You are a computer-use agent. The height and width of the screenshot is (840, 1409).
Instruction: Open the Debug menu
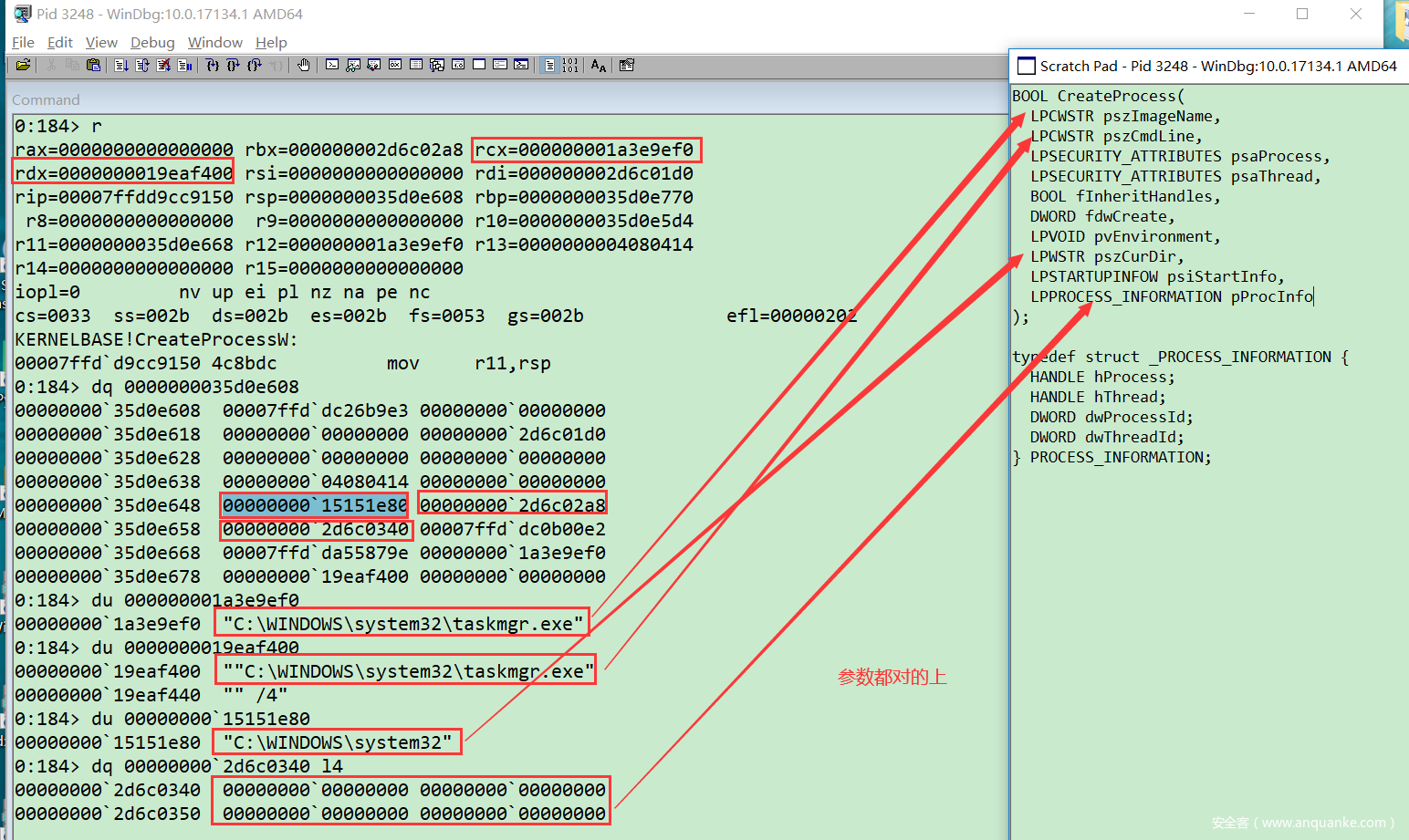tap(151, 42)
